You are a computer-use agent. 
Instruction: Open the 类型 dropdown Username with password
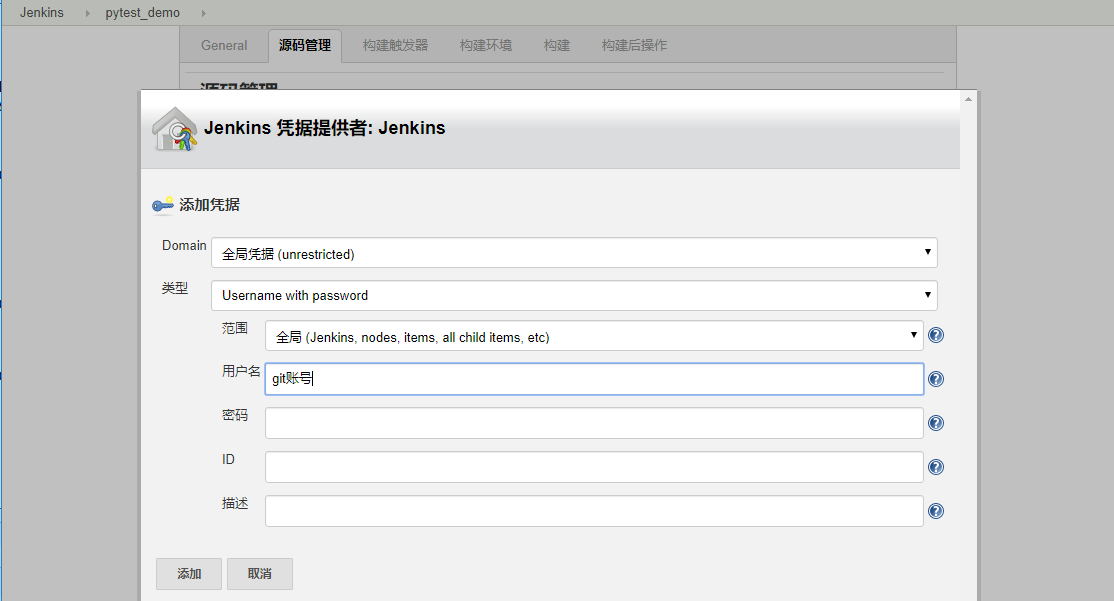(574, 296)
